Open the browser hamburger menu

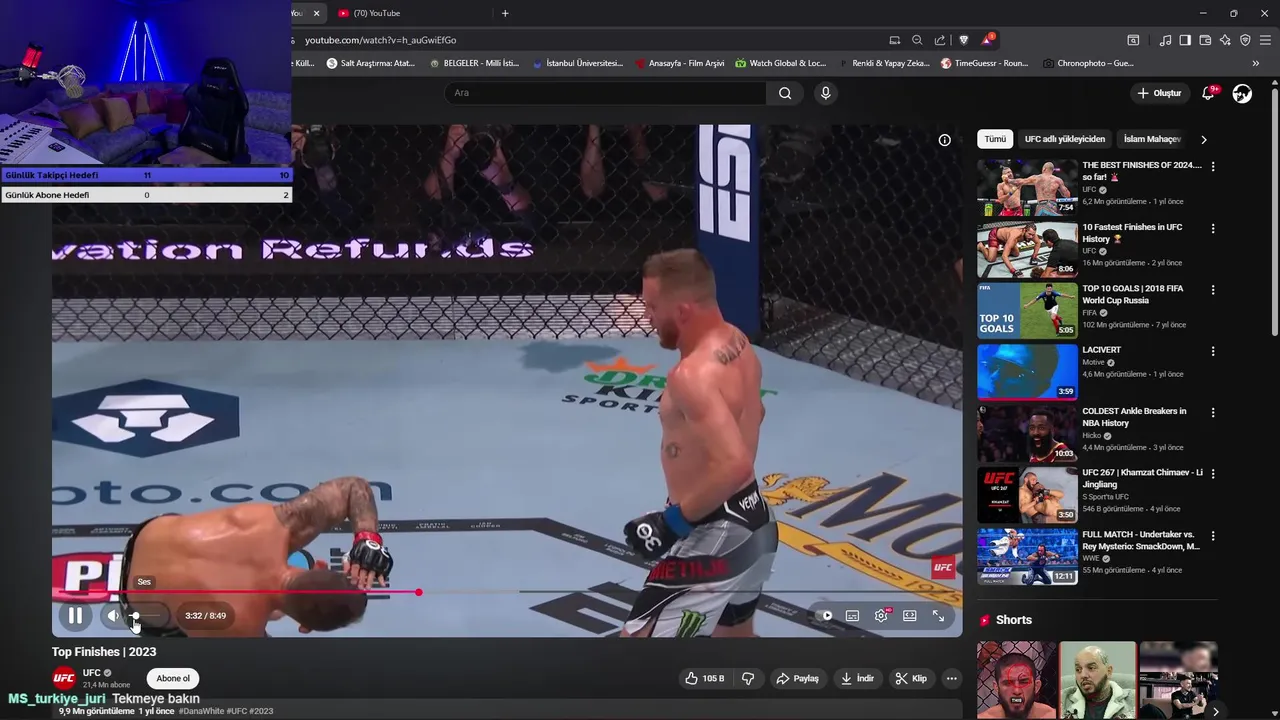pyautogui.click(x=1265, y=40)
